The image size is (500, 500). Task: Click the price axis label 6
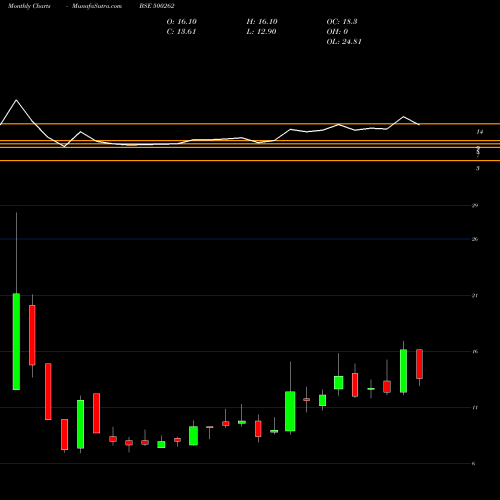473,464
